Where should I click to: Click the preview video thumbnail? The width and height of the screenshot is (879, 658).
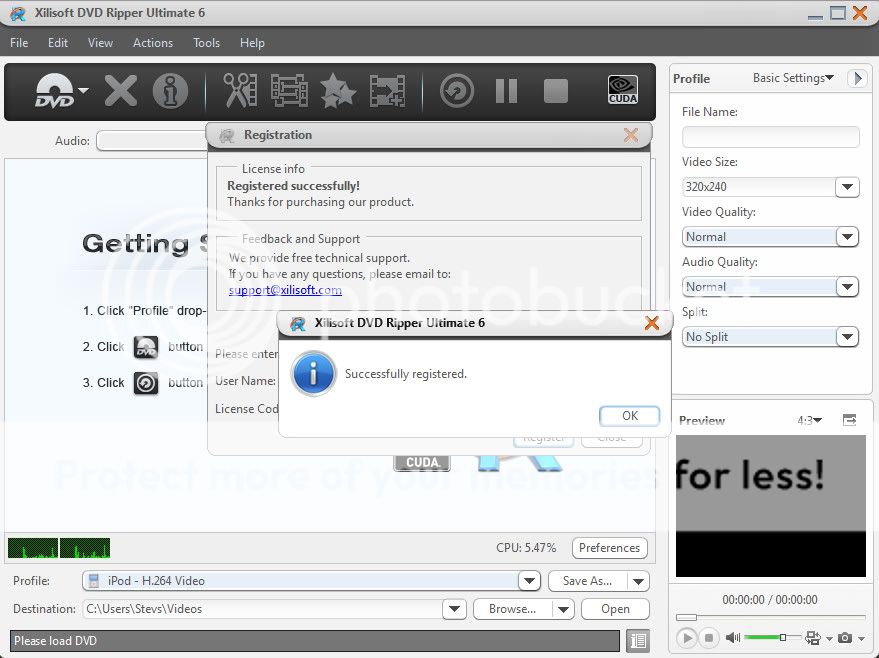coord(770,506)
